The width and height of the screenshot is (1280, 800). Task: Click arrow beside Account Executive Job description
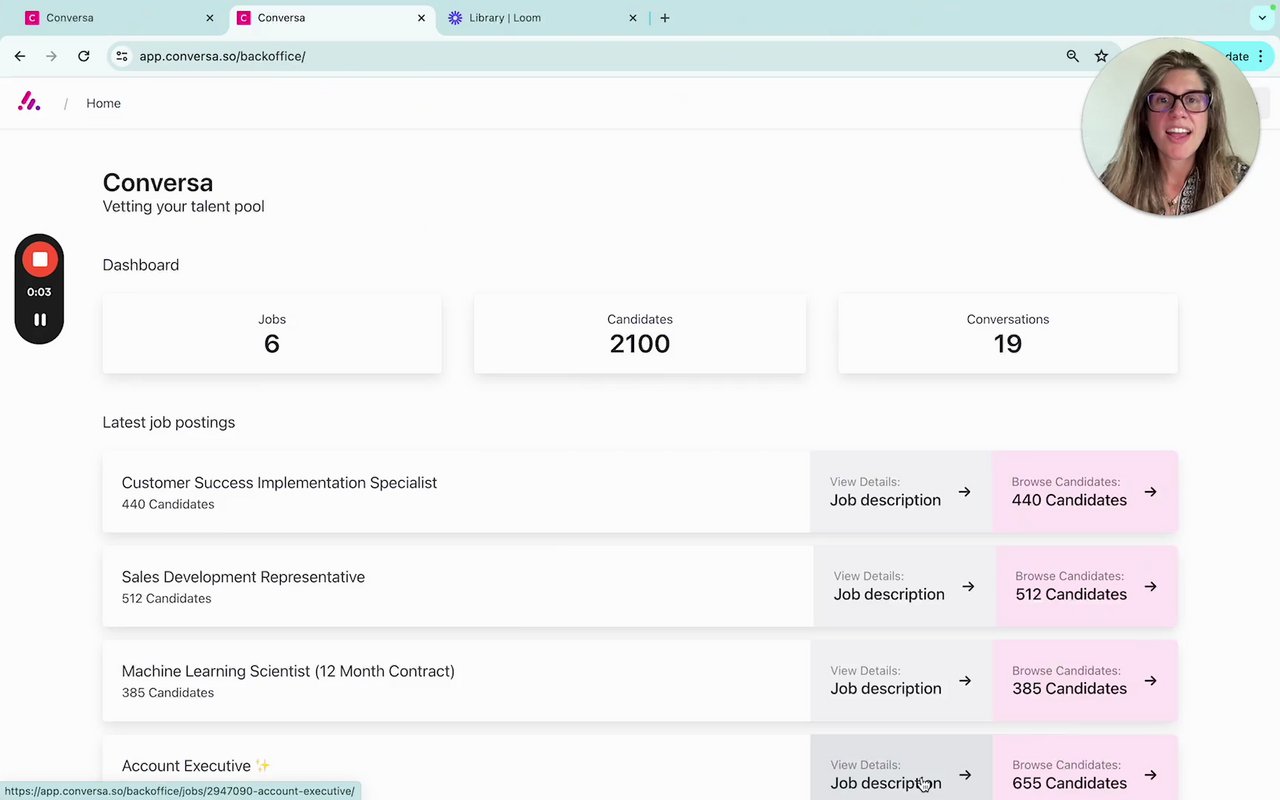(965, 775)
